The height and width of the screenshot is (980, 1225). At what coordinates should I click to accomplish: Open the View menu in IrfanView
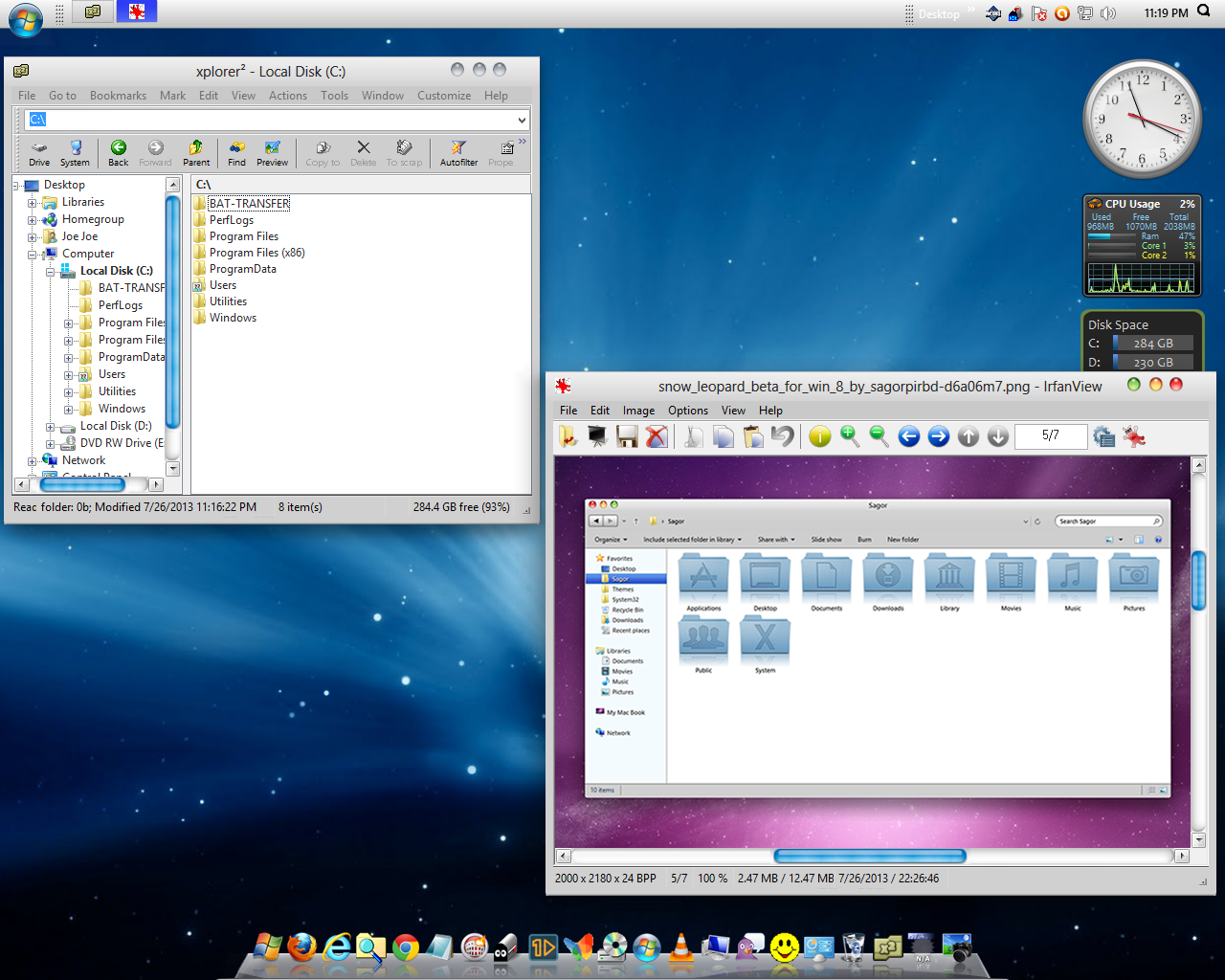click(733, 411)
